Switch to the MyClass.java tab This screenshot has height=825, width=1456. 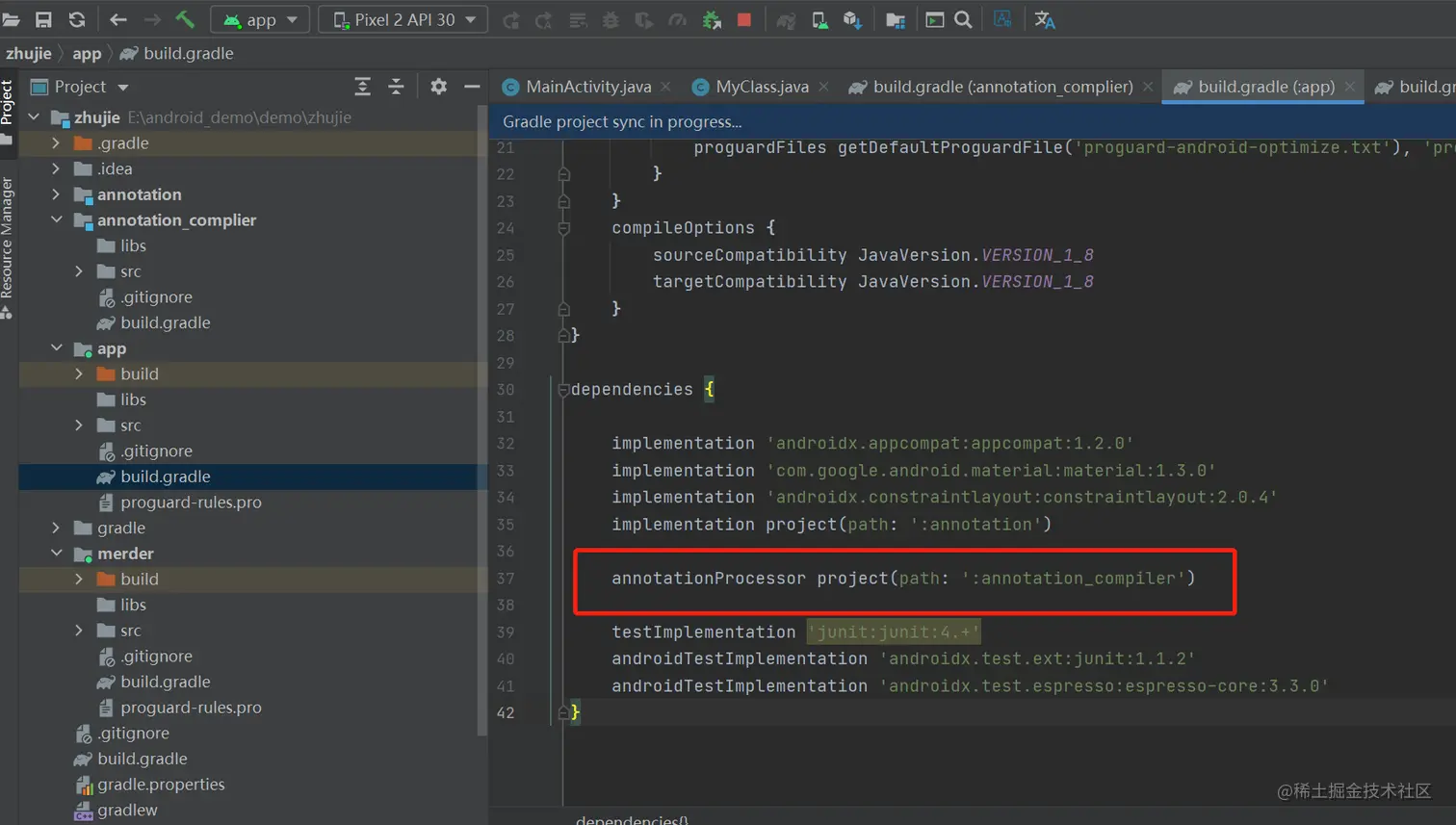tap(761, 87)
